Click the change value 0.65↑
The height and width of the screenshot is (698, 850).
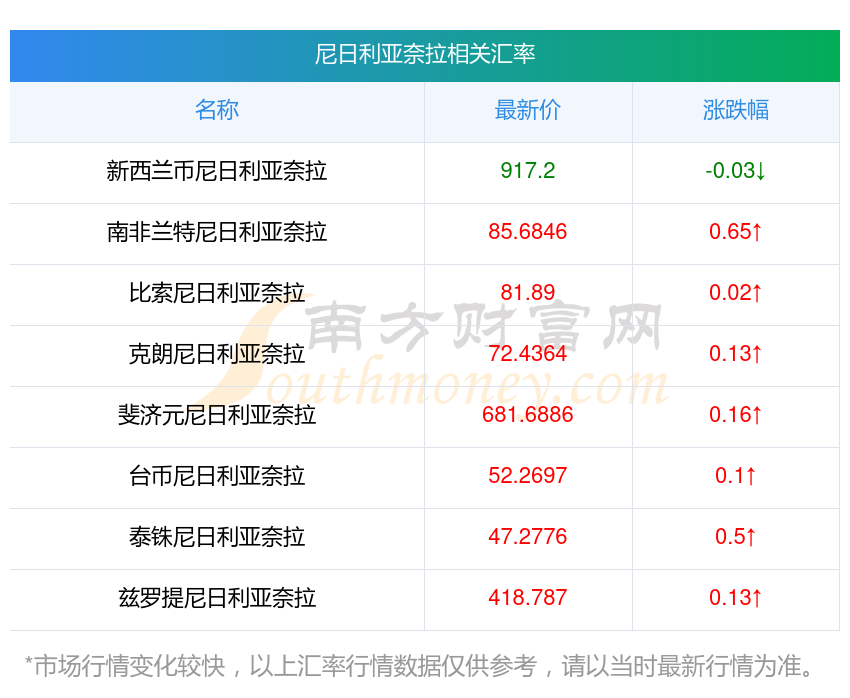(x=736, y=232)
